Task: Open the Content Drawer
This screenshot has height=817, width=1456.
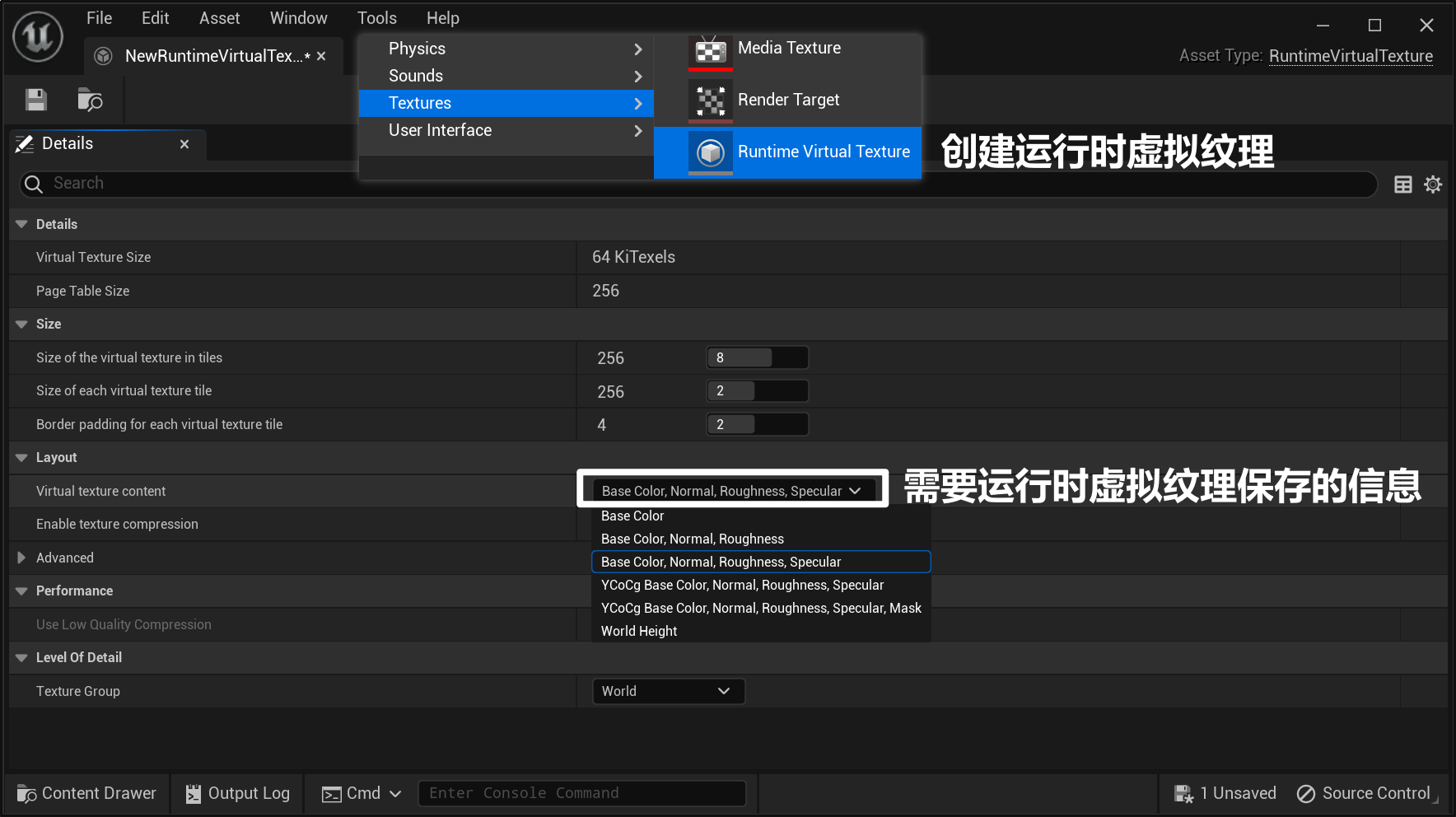Action: 86,794
